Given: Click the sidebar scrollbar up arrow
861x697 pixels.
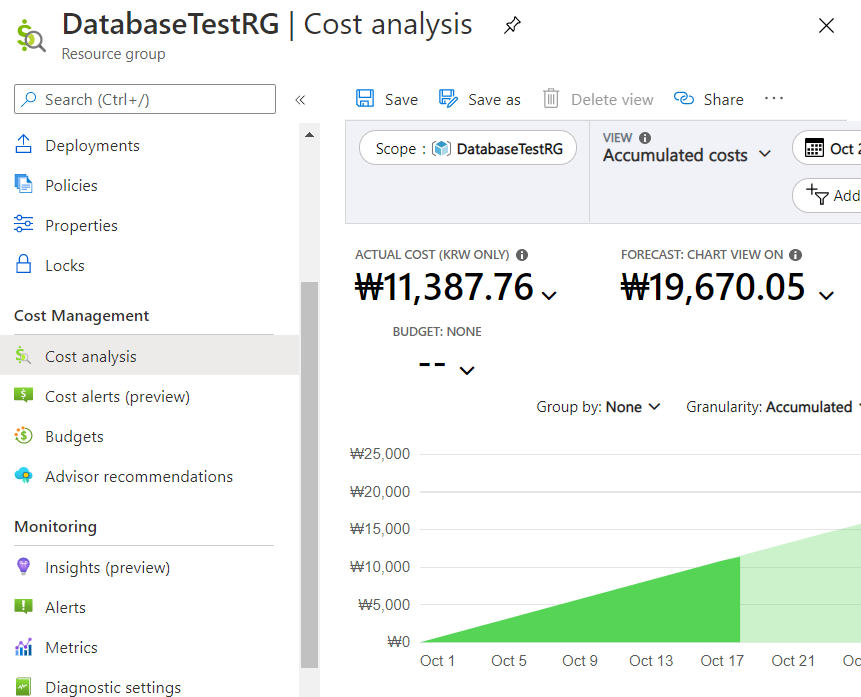Looking at the screenshot, I should tap(309, 135).
